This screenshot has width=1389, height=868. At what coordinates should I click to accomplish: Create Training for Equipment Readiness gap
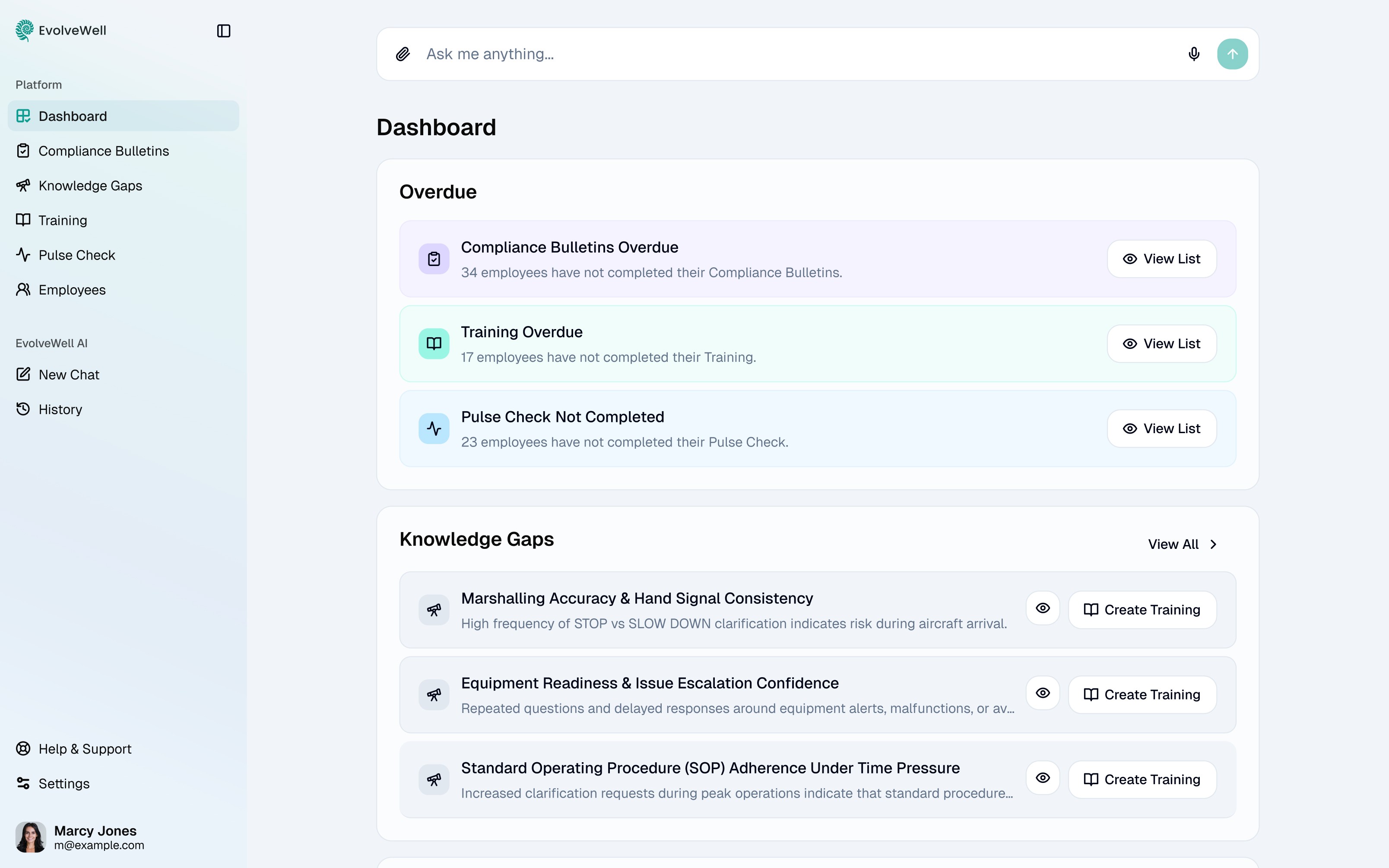point(1141,694)
